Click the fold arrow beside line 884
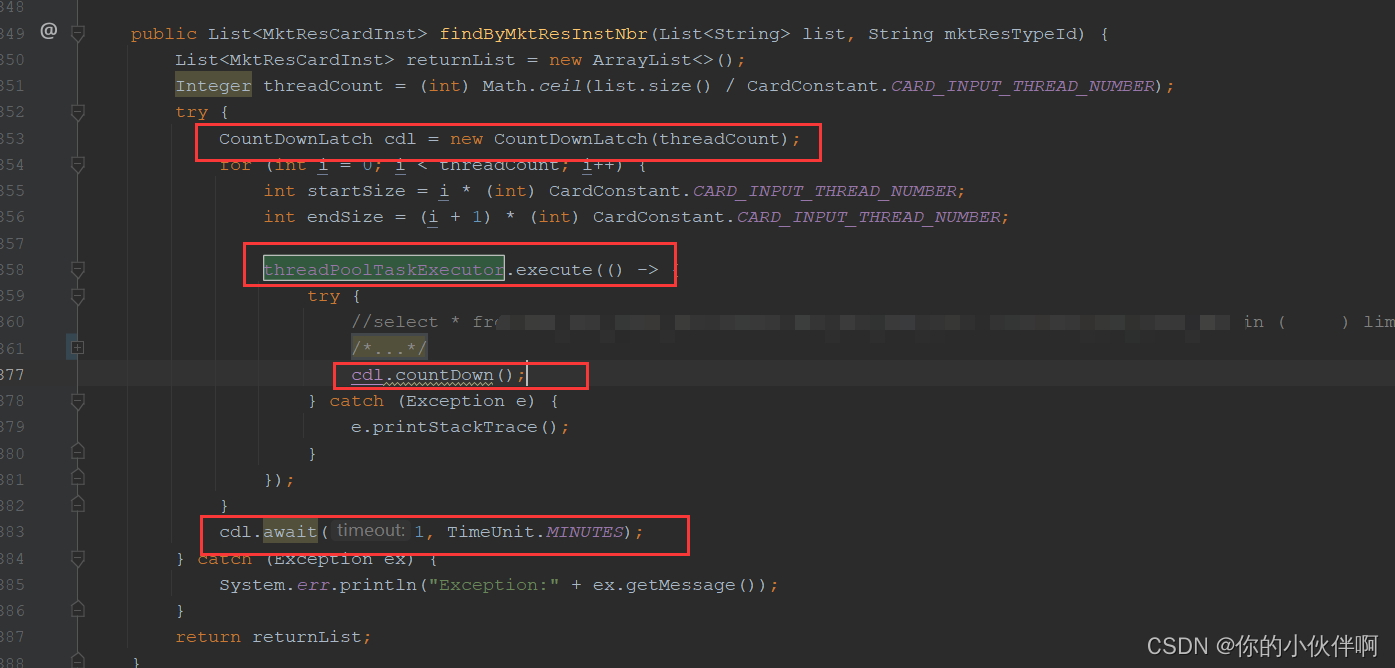Screen dimensions: 1395x668 (x=77, y=558)
